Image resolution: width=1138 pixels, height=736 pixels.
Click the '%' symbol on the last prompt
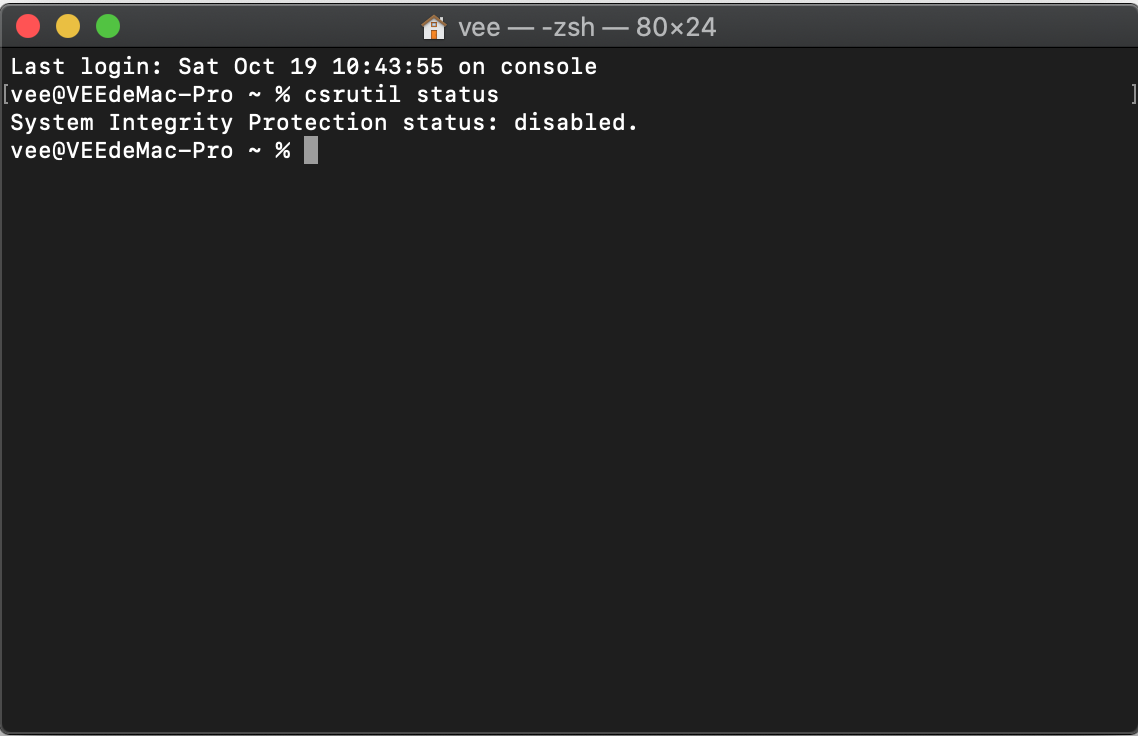pyautogui.click(x=282, y=150)
